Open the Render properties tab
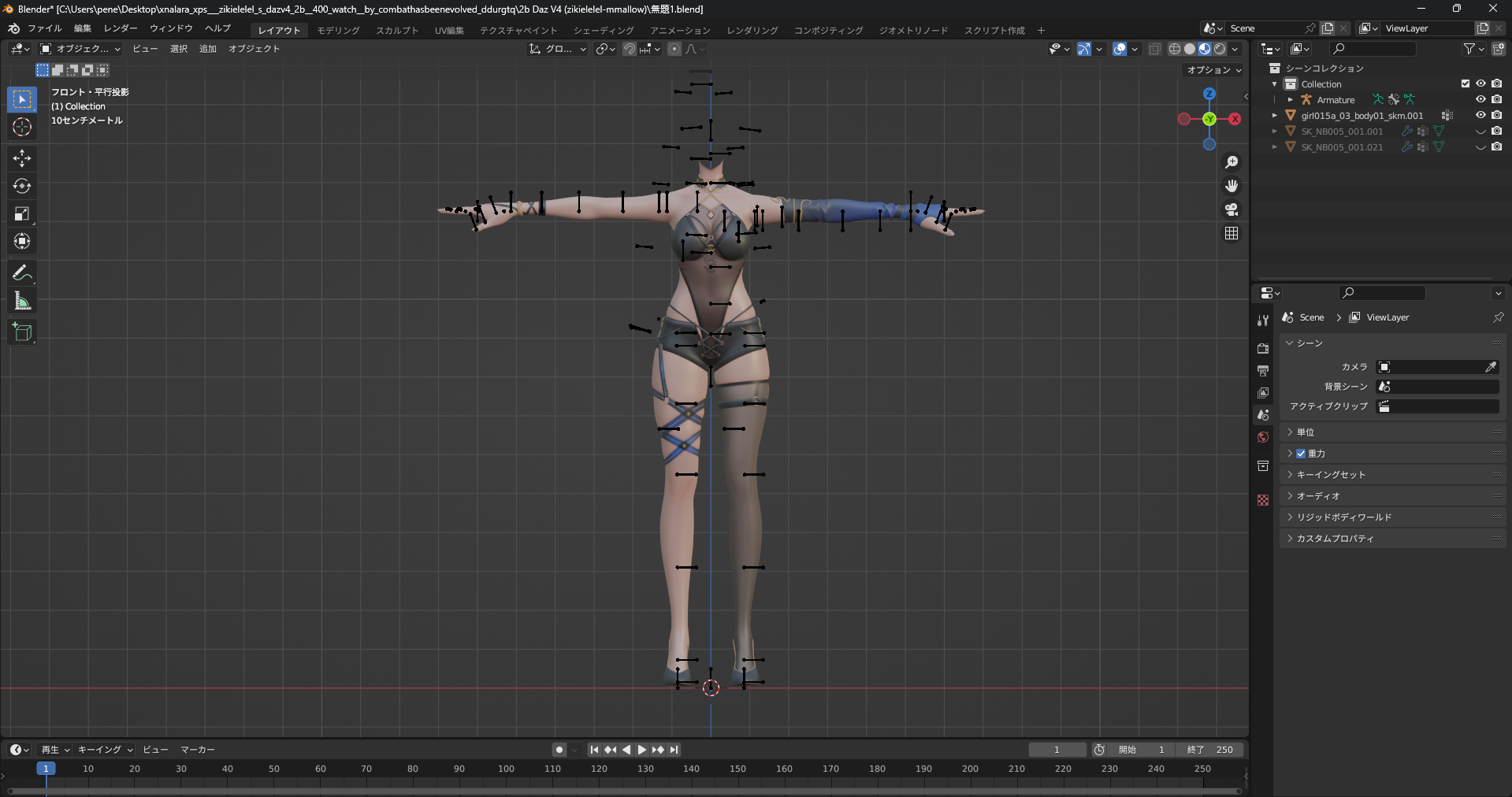The image size is (1512, 797). pyautogui.click(x=1263, y=348)
